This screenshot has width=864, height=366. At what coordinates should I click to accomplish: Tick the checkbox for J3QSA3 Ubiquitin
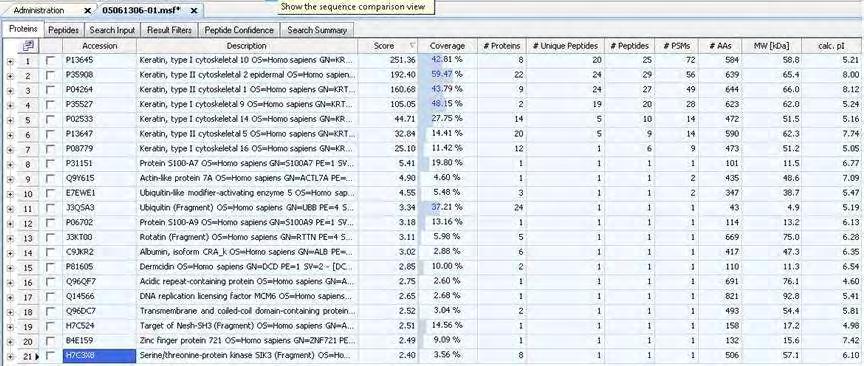point(50,208)
